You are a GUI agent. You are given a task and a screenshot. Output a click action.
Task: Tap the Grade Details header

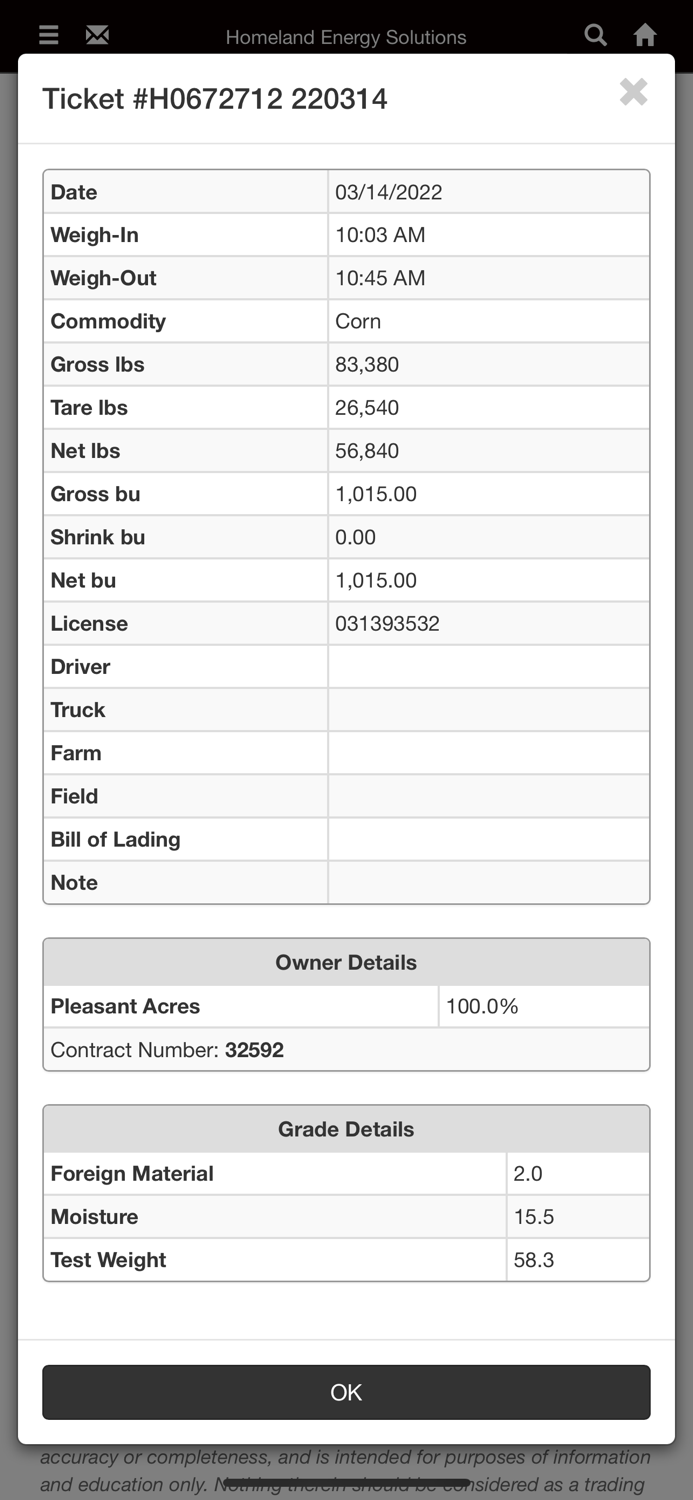(346, 1129)
